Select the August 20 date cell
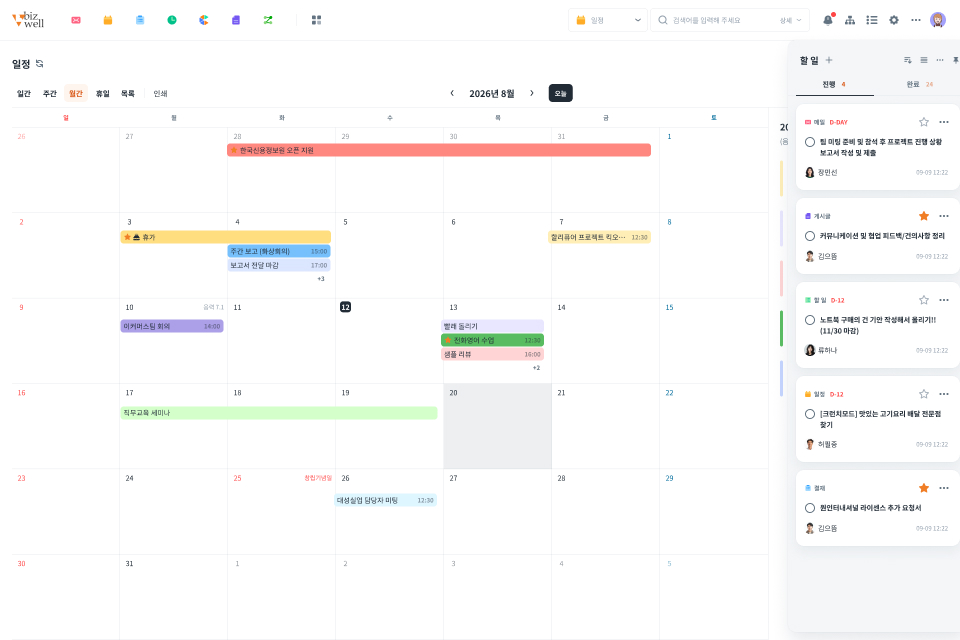Screen dimensions: 960x640 497,426
